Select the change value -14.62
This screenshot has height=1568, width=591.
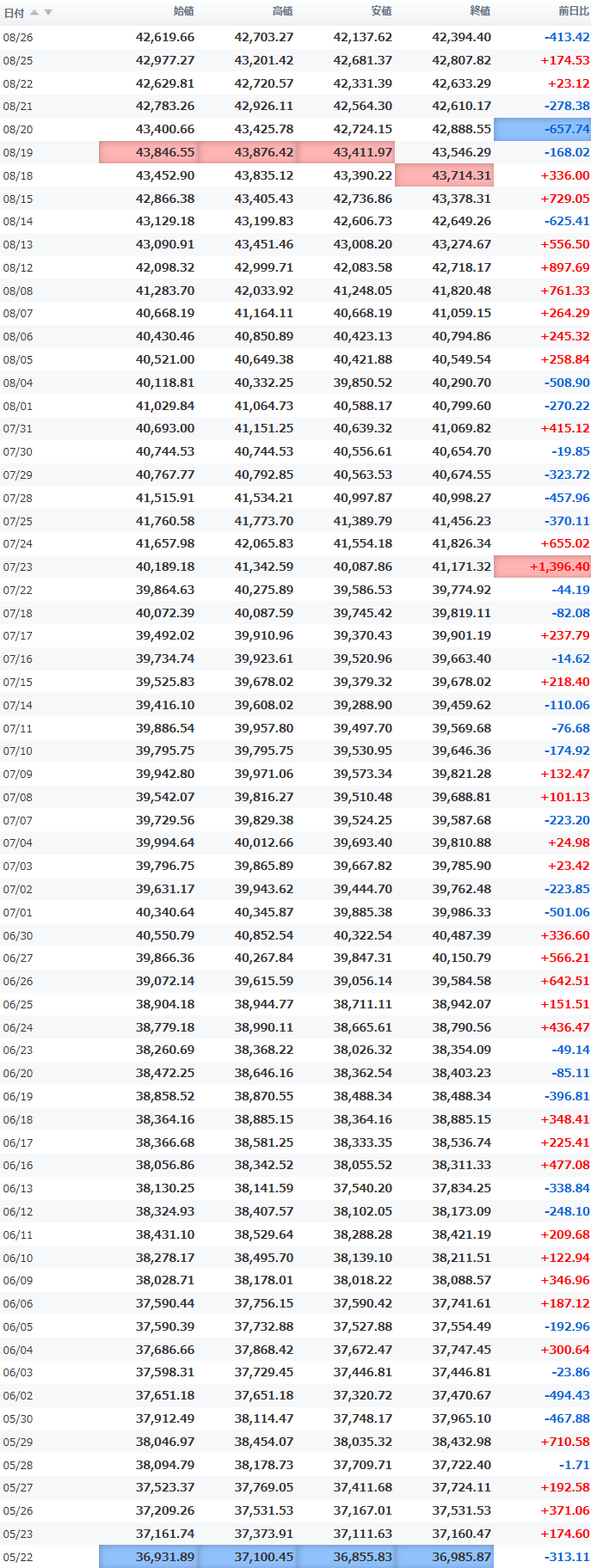571,659
